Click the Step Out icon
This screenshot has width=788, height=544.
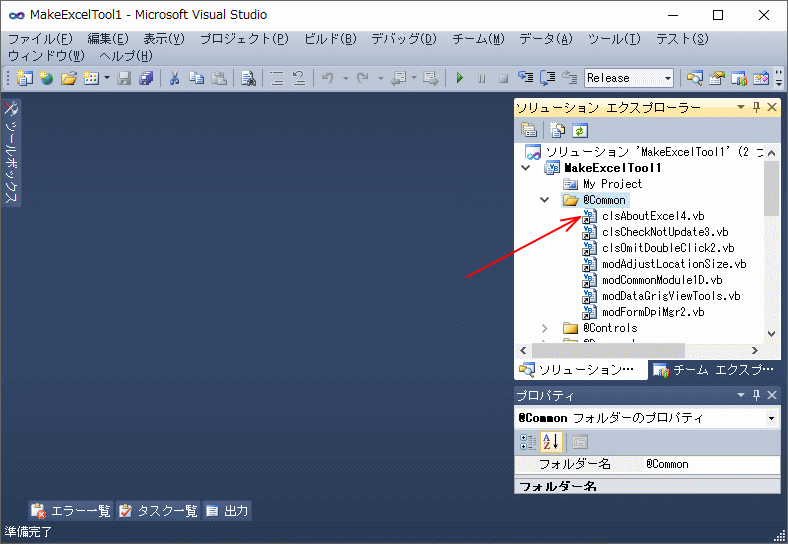pyautogui.click(x=569, y=78)
